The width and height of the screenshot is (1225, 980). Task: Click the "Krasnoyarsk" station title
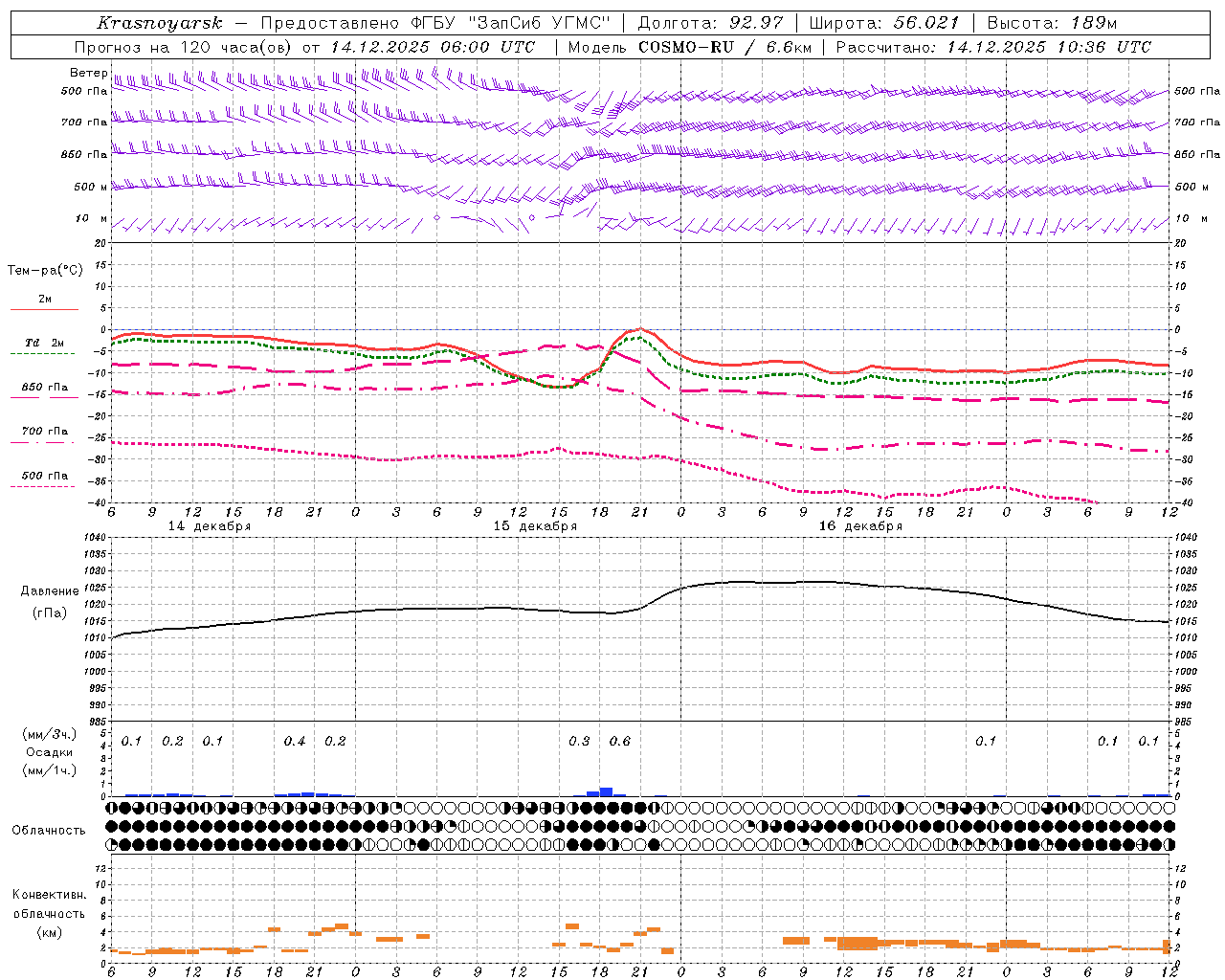[160, 23]
